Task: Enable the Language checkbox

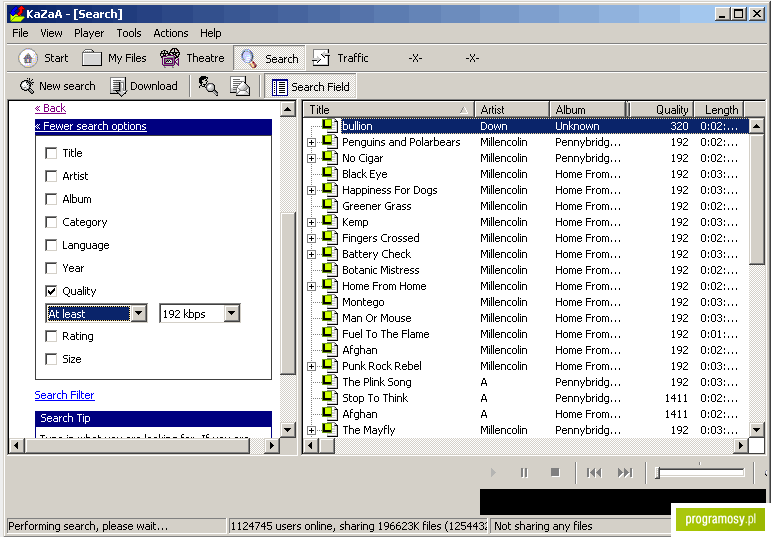Action: tap(51, 245)
